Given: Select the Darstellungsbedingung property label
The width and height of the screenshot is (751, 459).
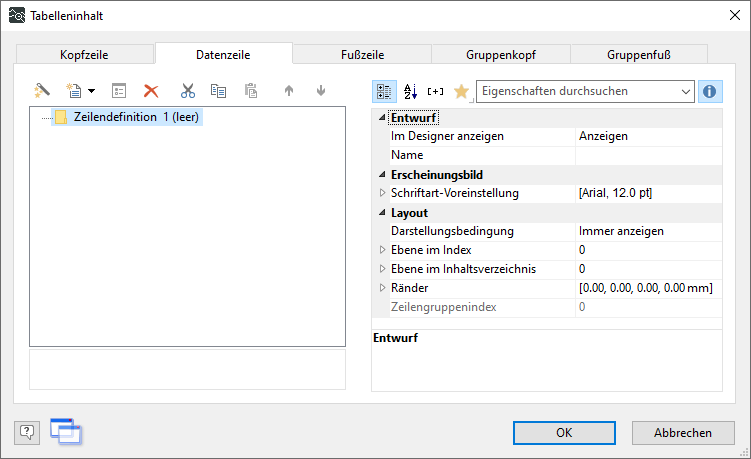Looking at the screenshot, I should click(x=452, y=231).
